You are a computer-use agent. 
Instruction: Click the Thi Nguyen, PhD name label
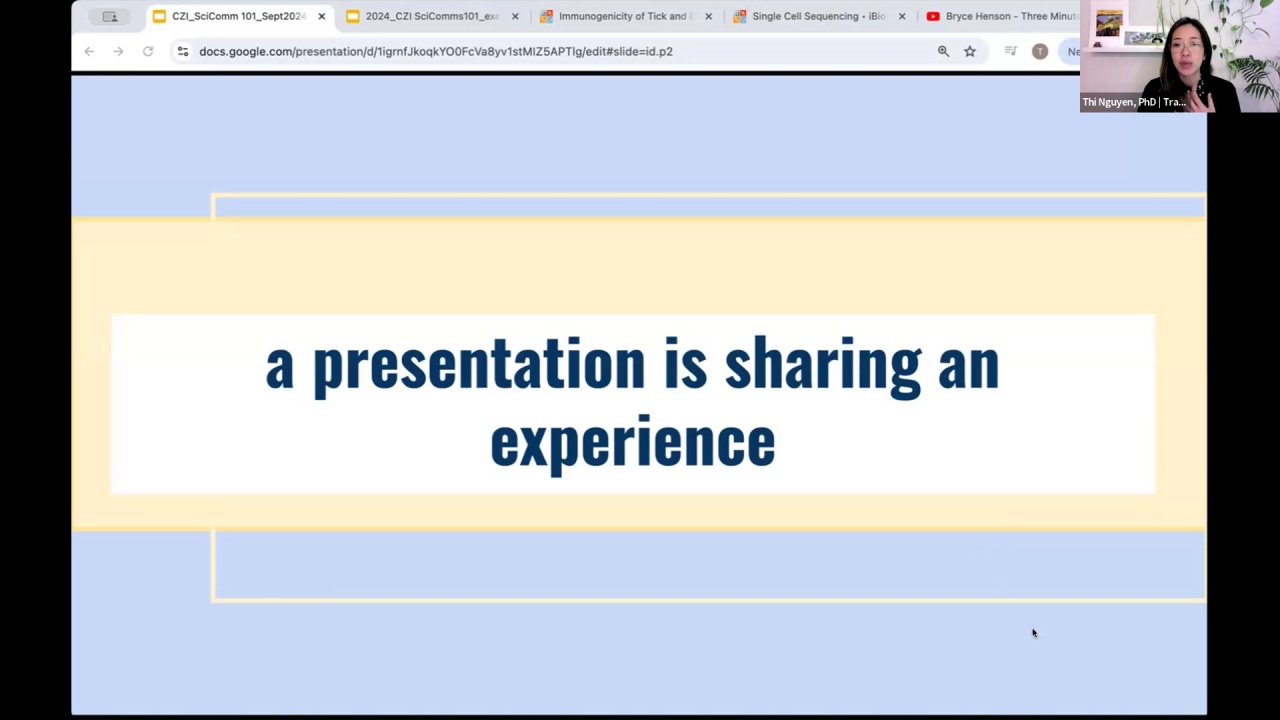(x=1134, y=102)
